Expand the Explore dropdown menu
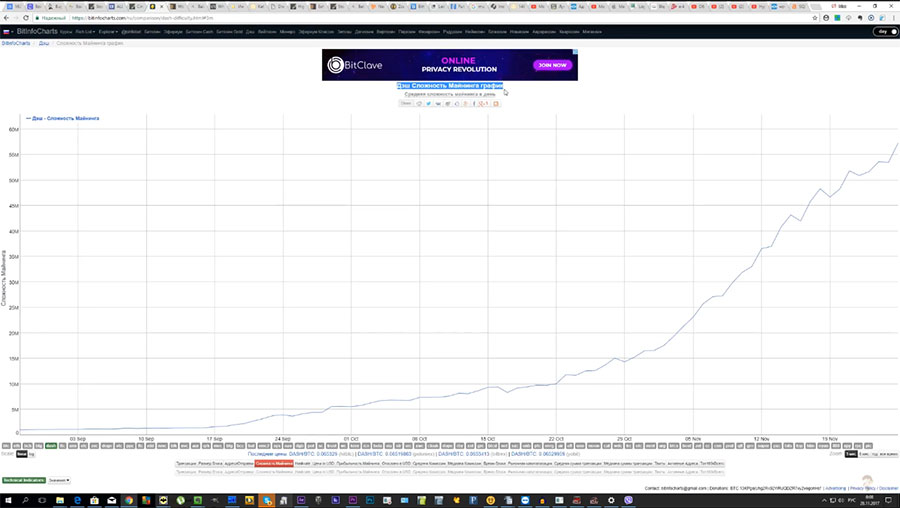The height and width of the screenshot is (508, 900). [x=108, y=32]
